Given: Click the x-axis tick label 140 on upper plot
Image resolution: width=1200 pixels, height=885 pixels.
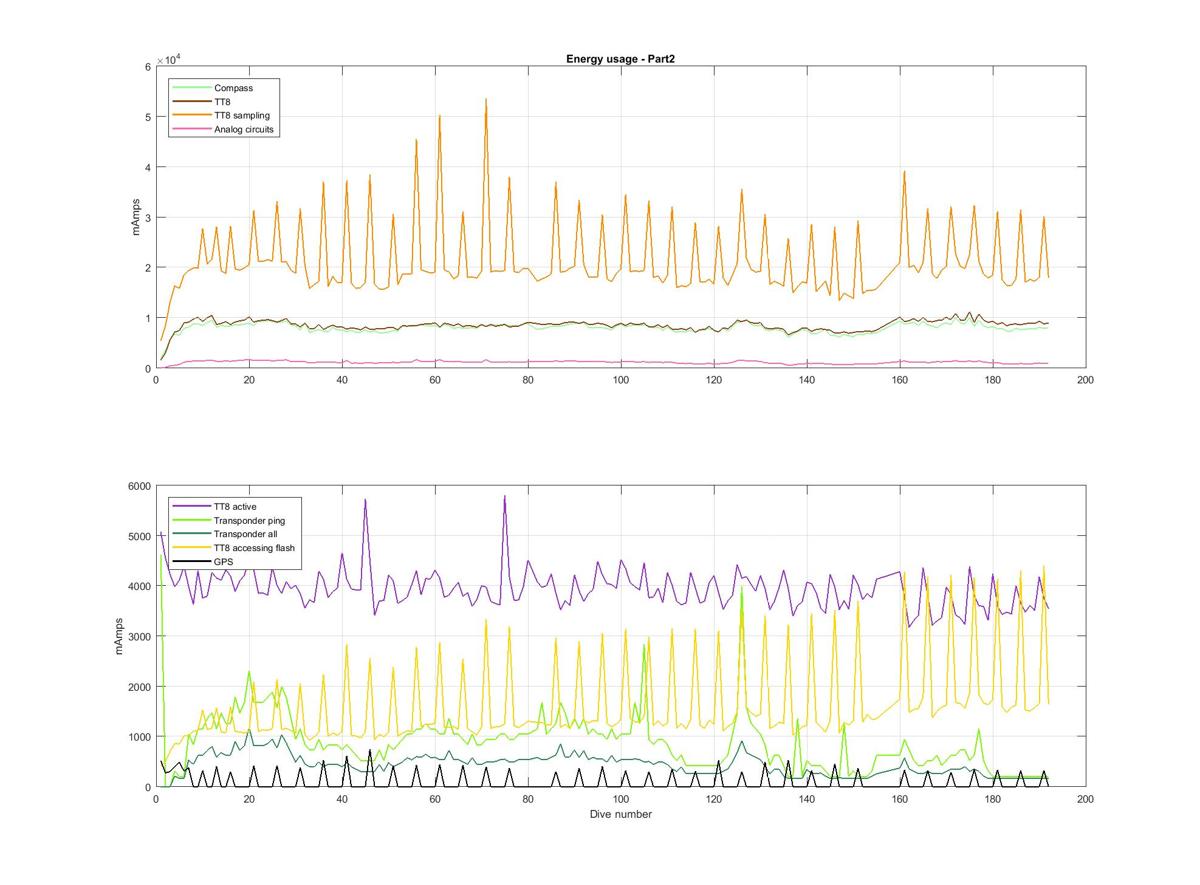Looking at the screenshot, I should 807,380.
